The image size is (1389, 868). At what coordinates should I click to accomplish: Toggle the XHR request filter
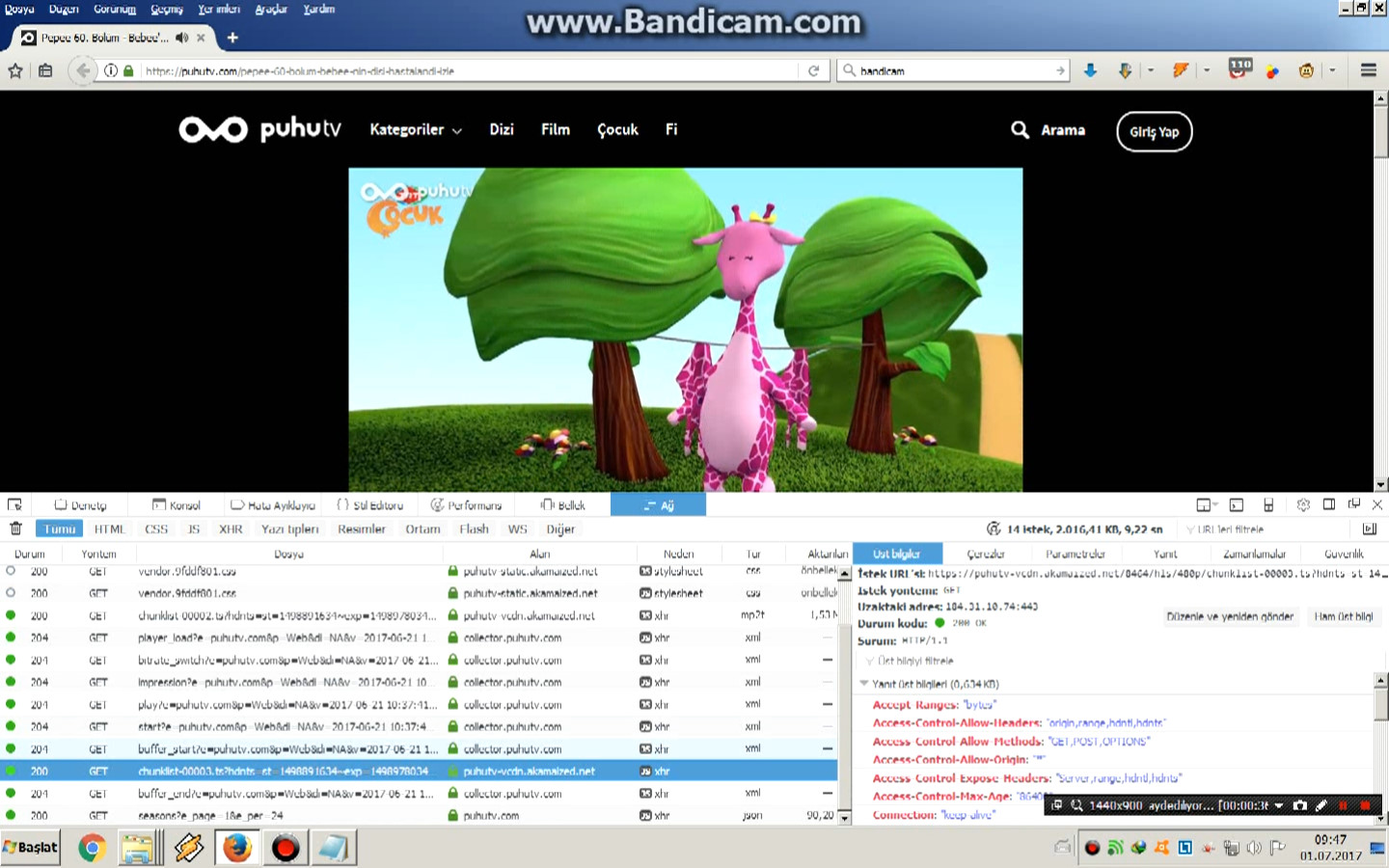click(231, 529)
